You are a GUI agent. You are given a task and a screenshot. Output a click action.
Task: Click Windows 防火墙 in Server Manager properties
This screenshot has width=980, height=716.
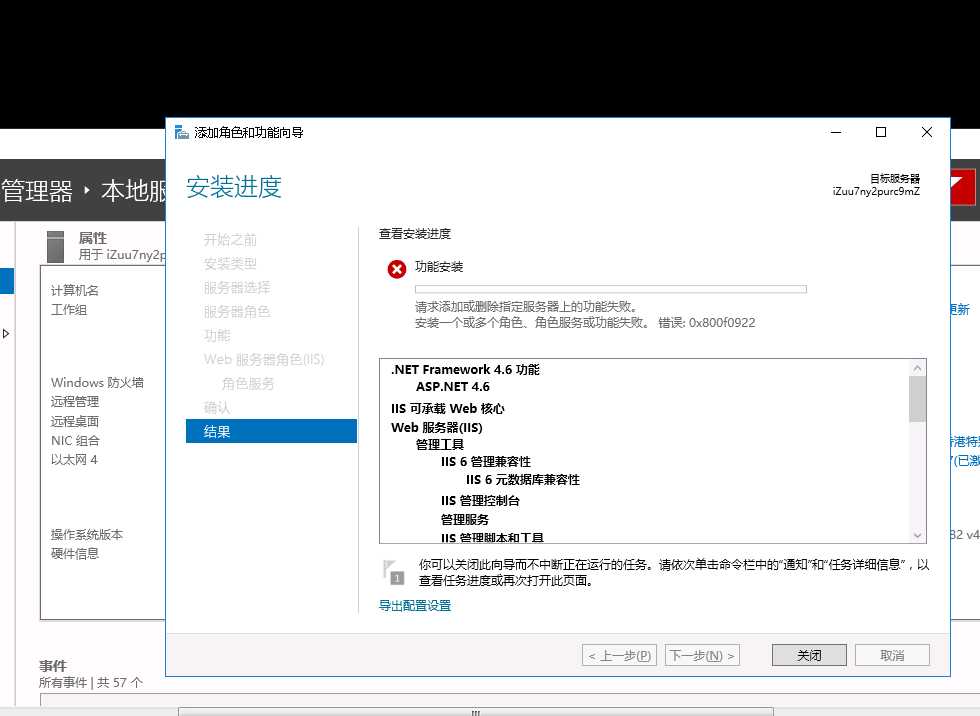tap(97, 382)
